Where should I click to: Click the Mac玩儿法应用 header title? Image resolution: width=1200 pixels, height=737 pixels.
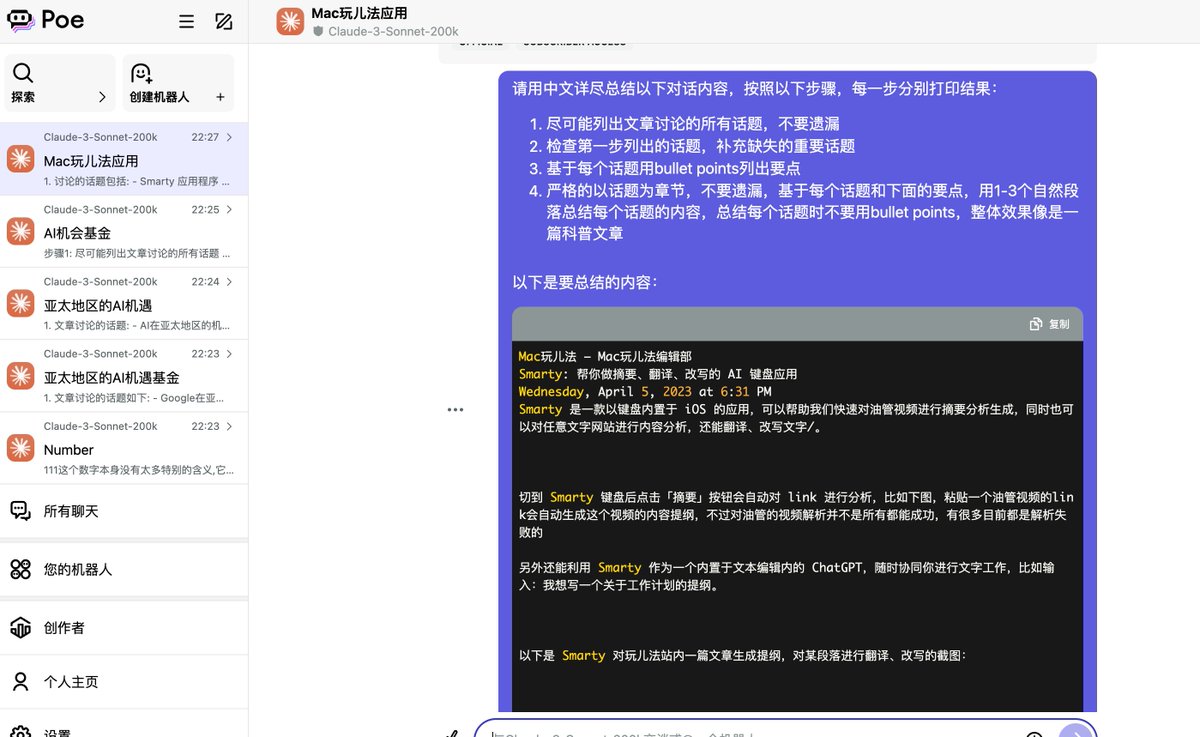[359, 13]
